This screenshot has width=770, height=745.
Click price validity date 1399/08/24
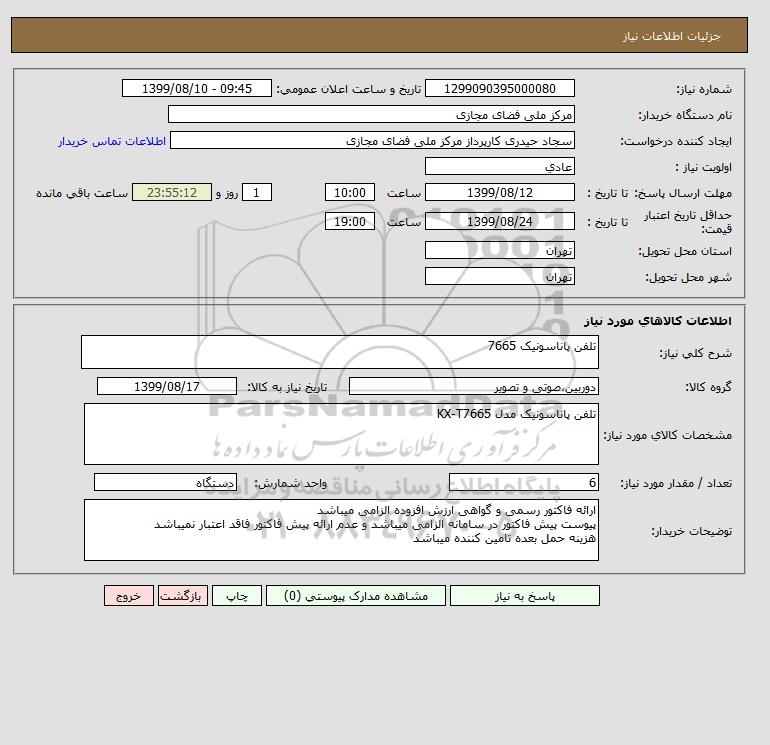click(499, 221)
